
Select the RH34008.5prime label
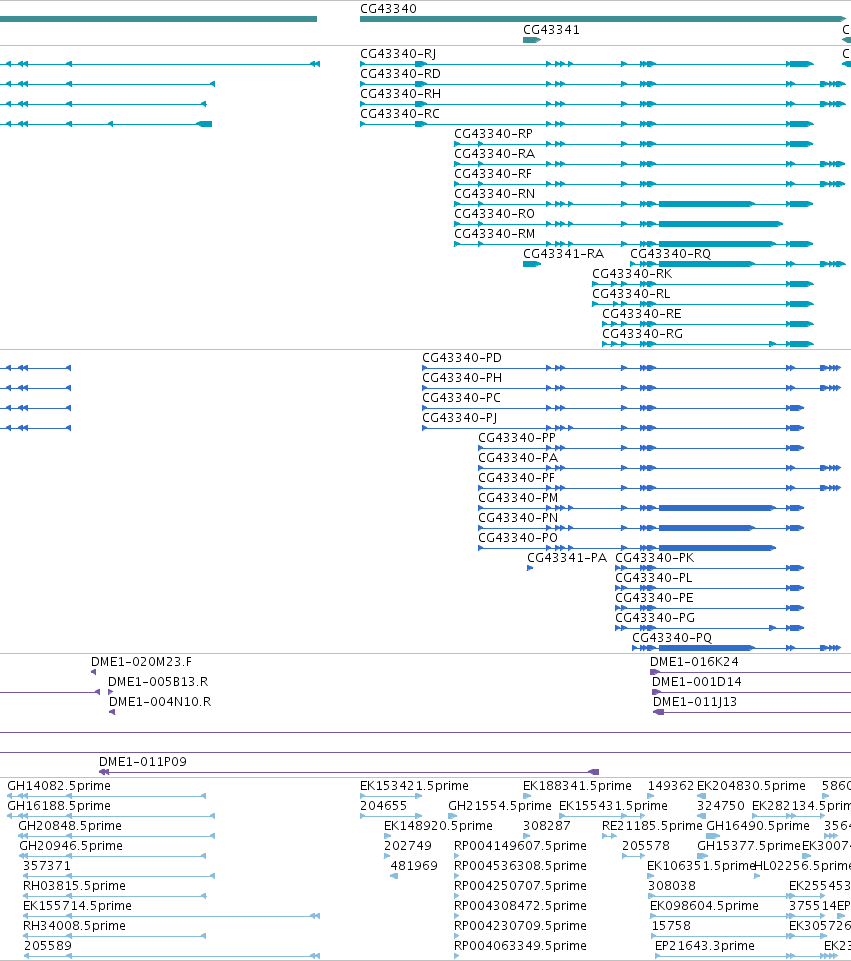point(74,926)
